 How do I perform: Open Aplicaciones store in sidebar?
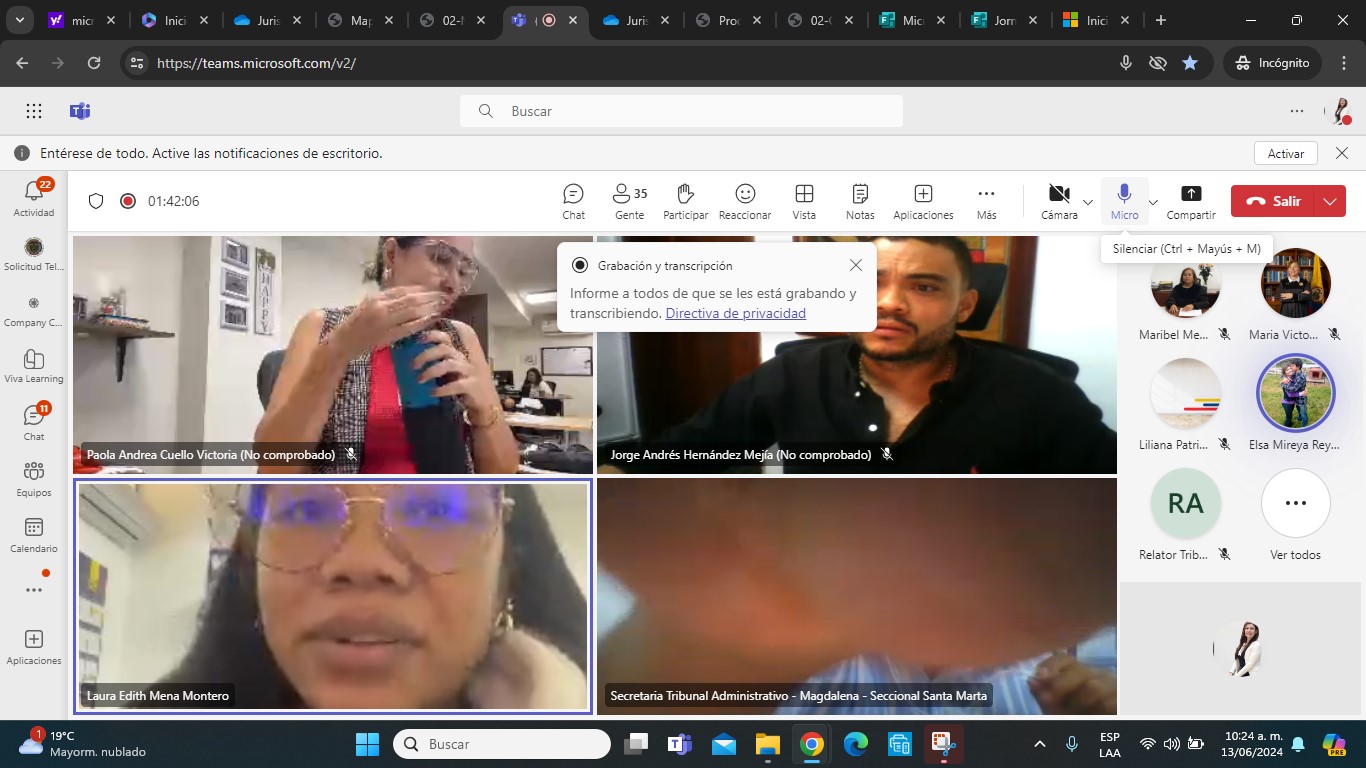[34, 646]
